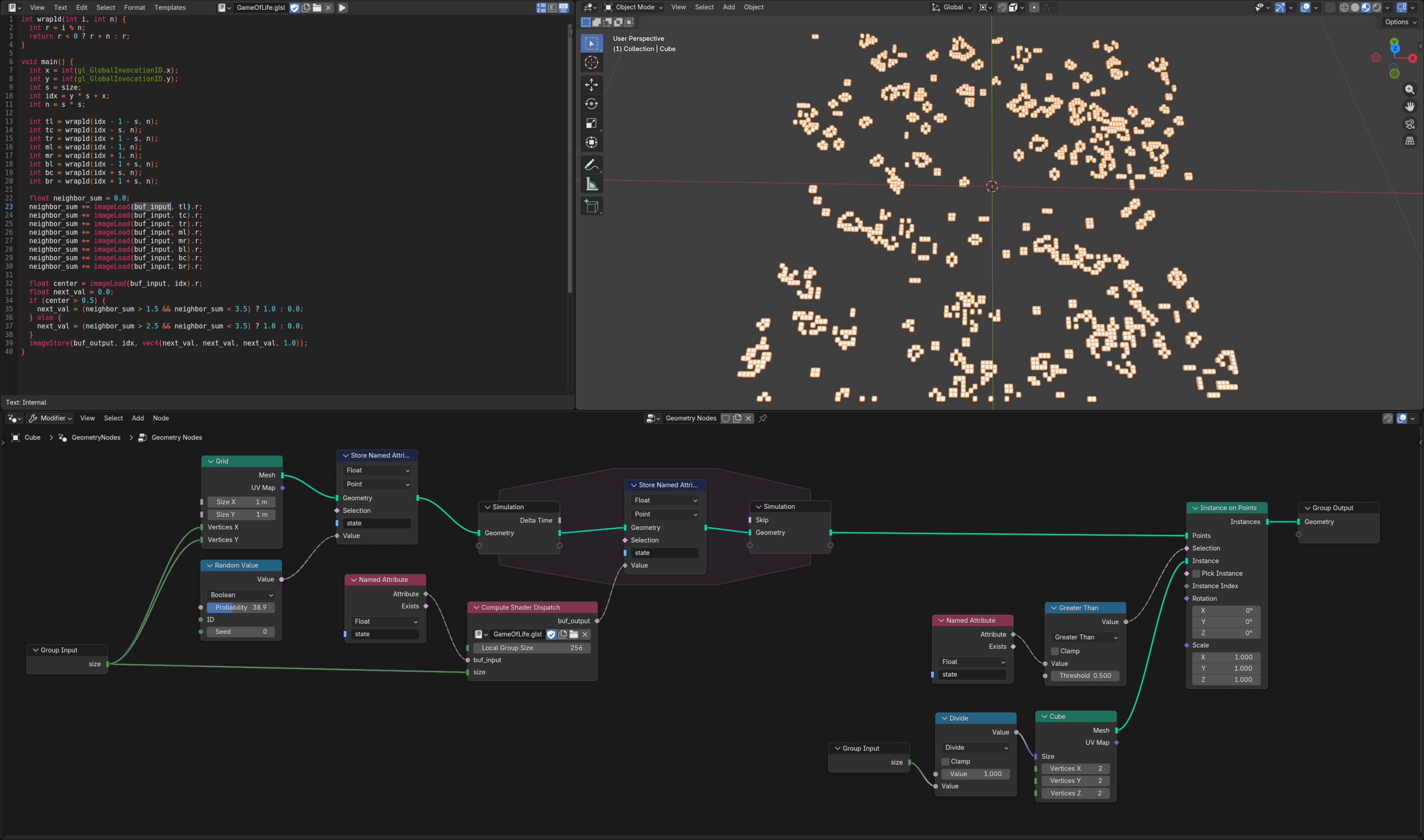Activate the Move tool
Screen dimensions: 1424x840
click(x=591, y=85)
